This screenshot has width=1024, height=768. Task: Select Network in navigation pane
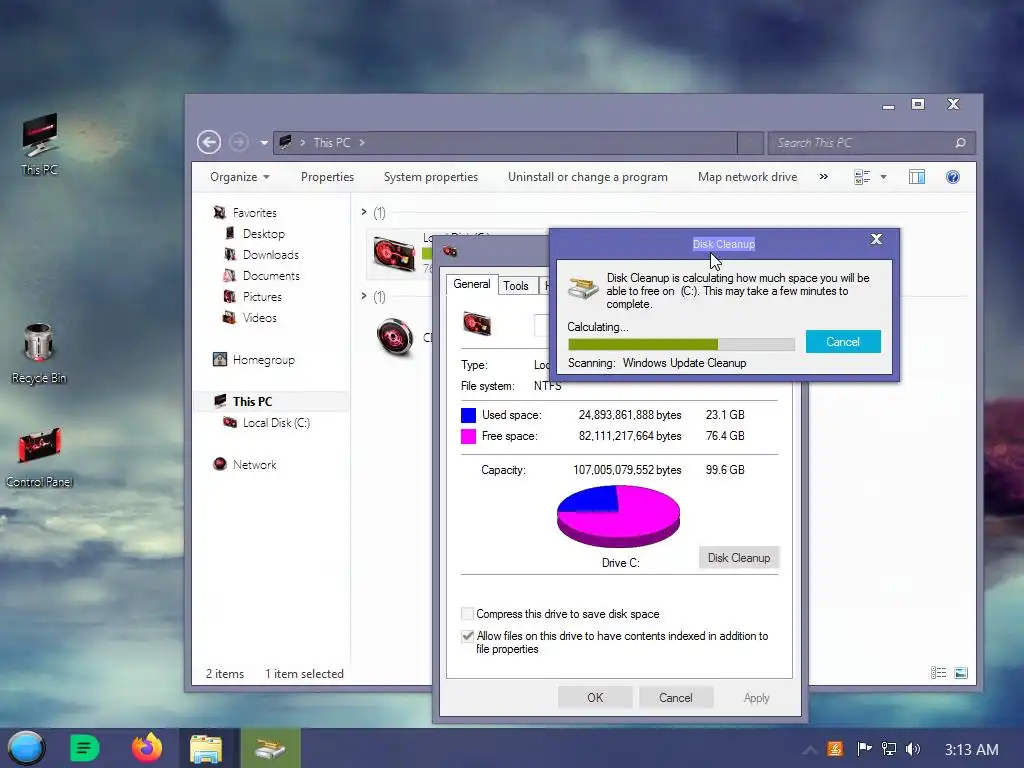255,464
